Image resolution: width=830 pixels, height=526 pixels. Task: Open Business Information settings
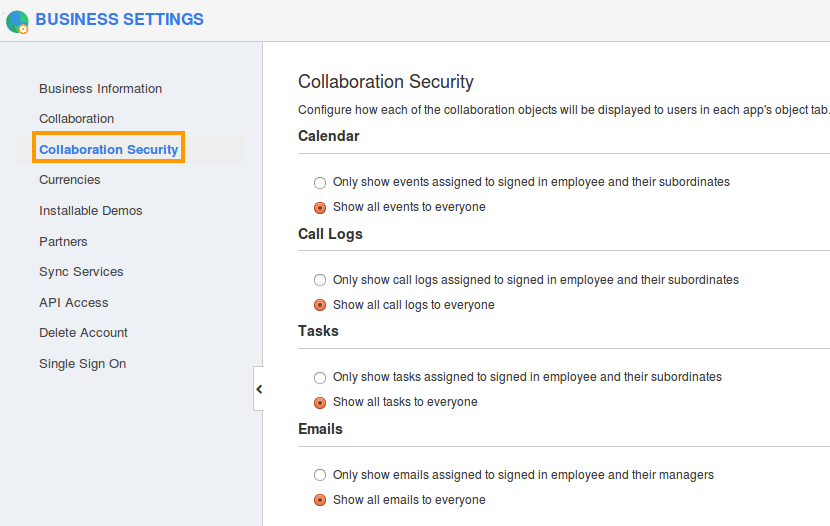(100, 89)
